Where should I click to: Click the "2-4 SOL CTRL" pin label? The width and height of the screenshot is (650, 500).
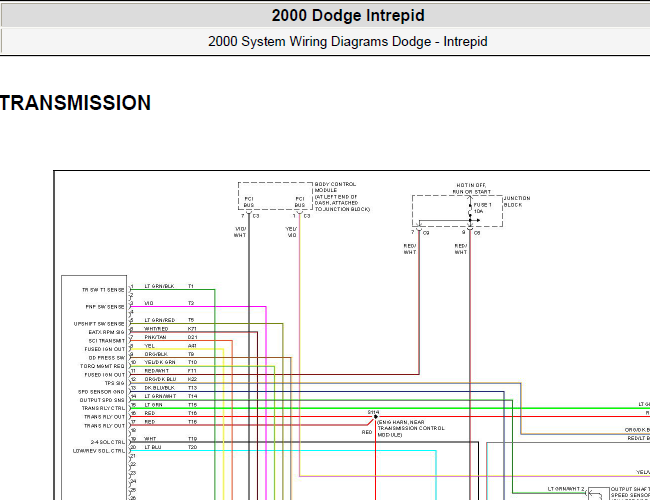point(108,442)
